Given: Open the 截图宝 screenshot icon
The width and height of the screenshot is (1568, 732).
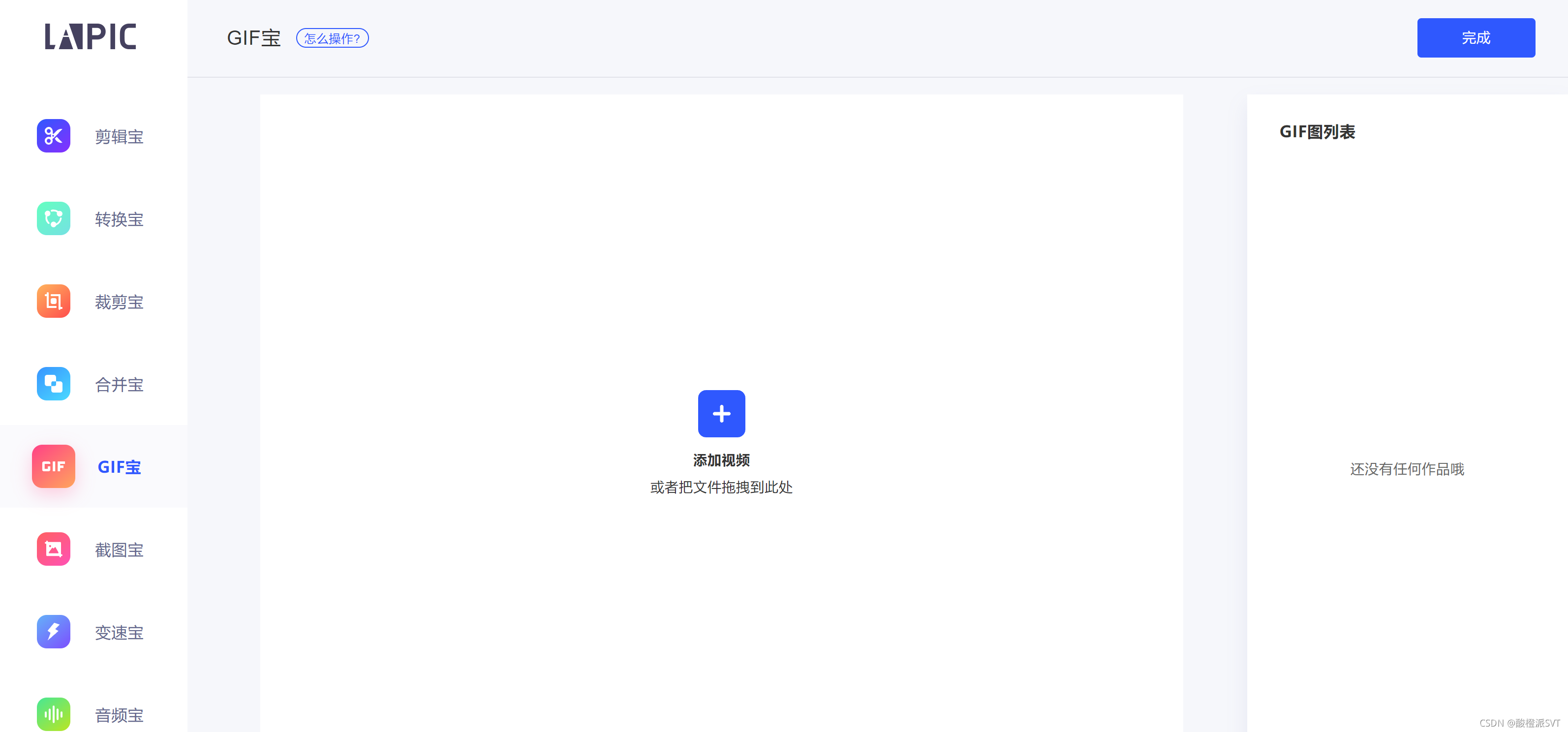Looking at the screenshot, I should click(x=54, y=549).
